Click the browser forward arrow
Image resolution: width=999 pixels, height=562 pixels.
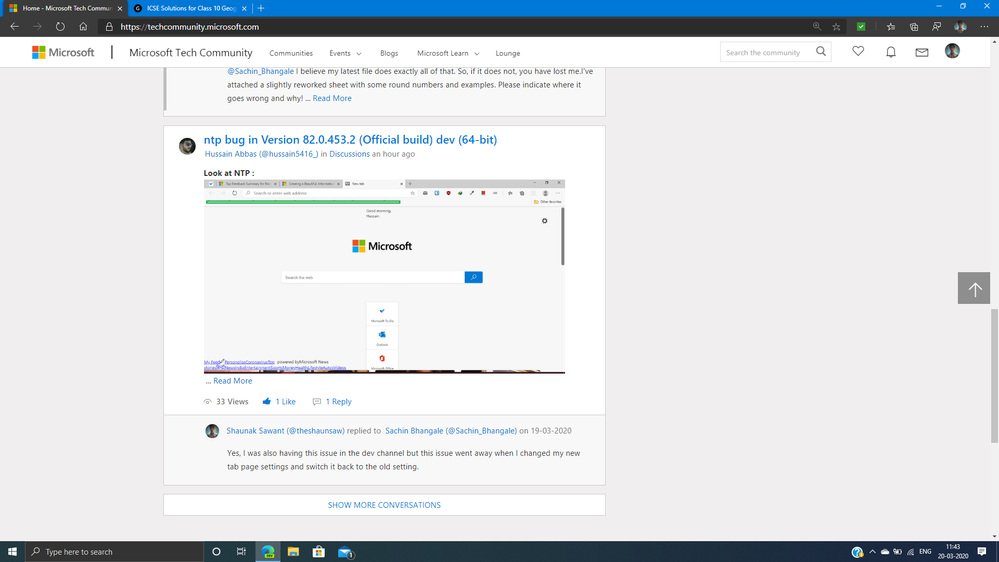coord(37,27)
